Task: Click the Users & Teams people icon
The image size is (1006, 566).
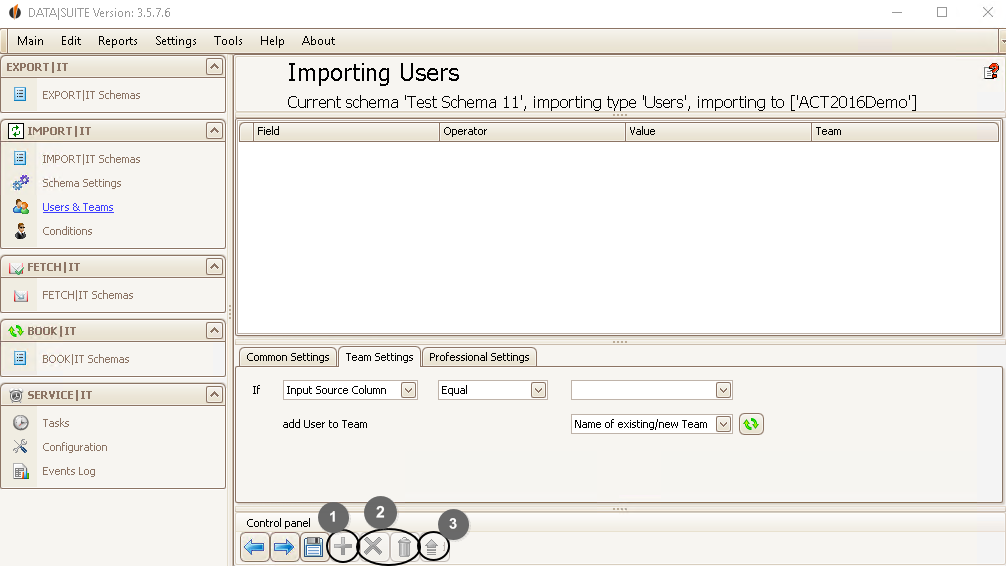Action: pos(21,207)
